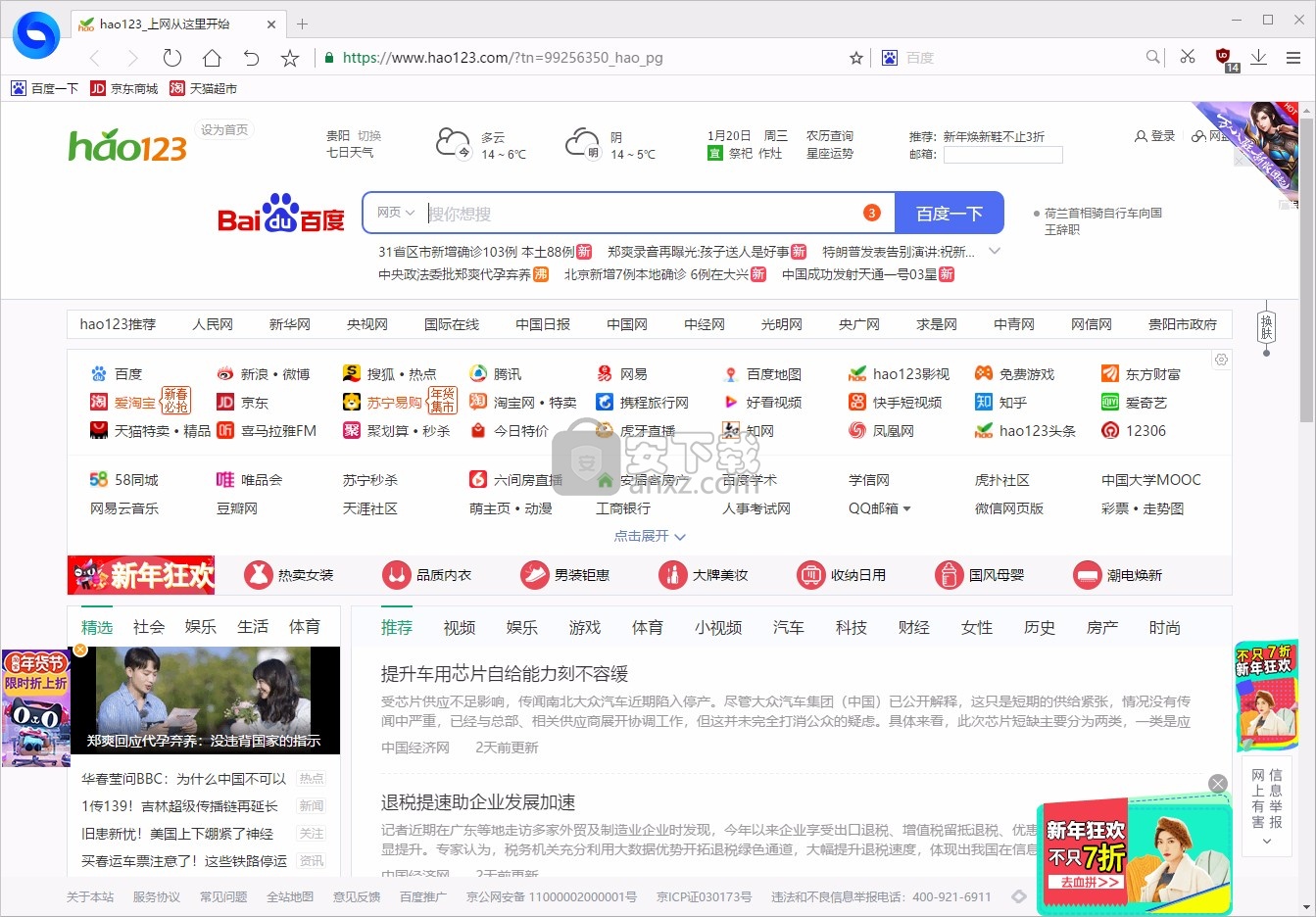Click the 网易 site icon

tap(605, 373)
